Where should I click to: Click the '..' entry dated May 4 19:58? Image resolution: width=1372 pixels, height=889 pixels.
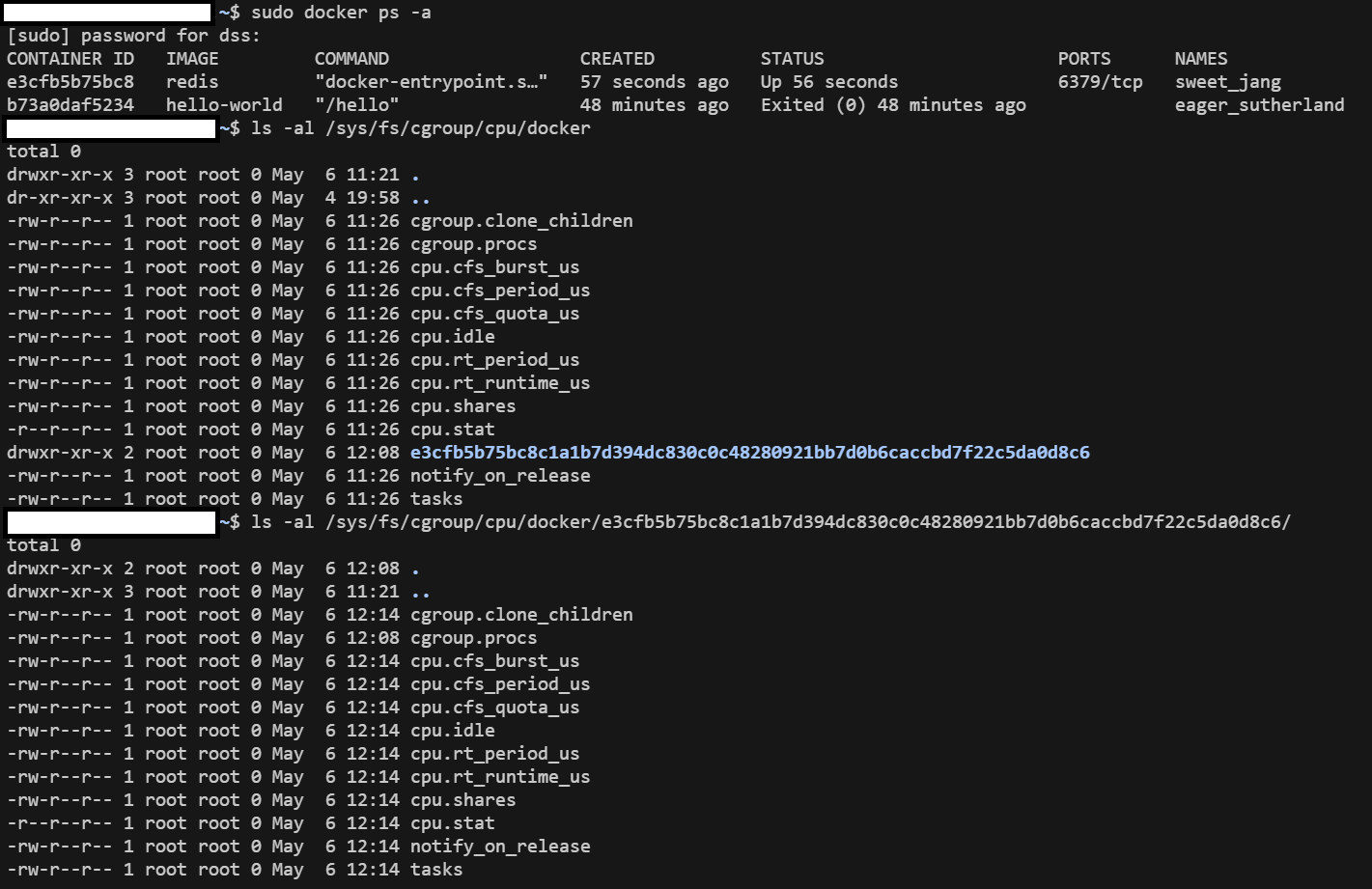[421, 201]
